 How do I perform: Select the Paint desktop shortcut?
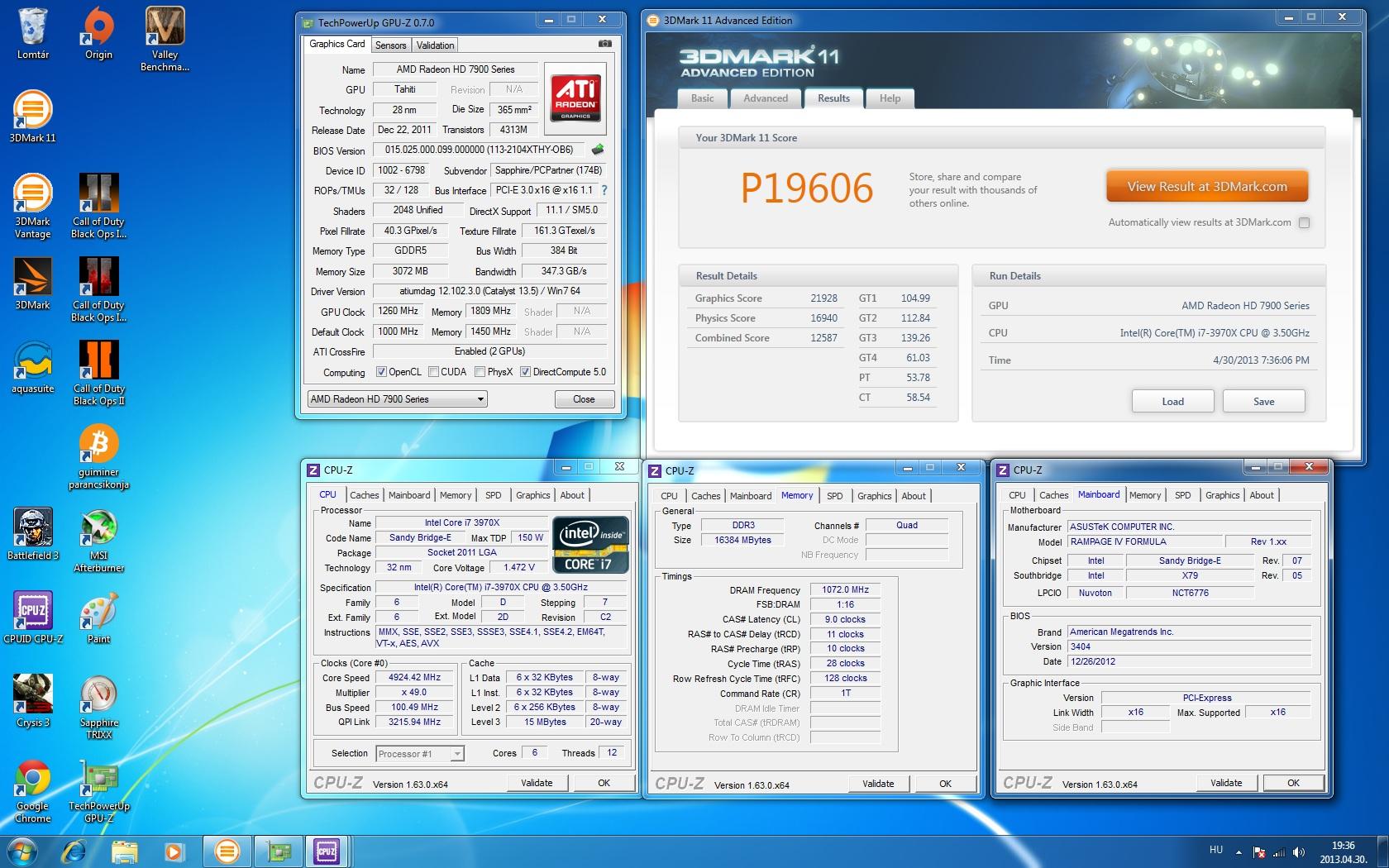coord(98,618)
